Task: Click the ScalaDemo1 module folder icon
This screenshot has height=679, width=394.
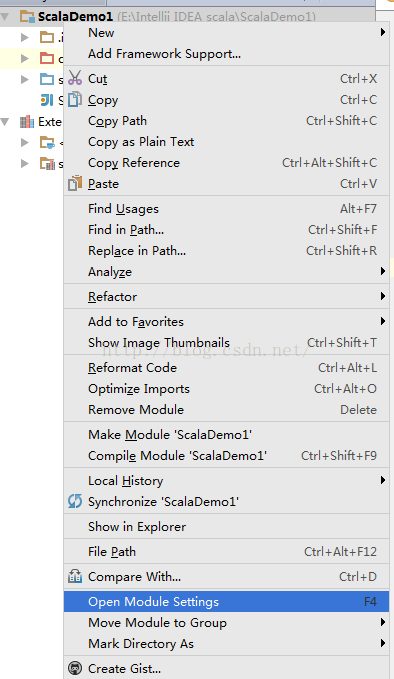Action: pyautogui.click(x=27, y=17)
